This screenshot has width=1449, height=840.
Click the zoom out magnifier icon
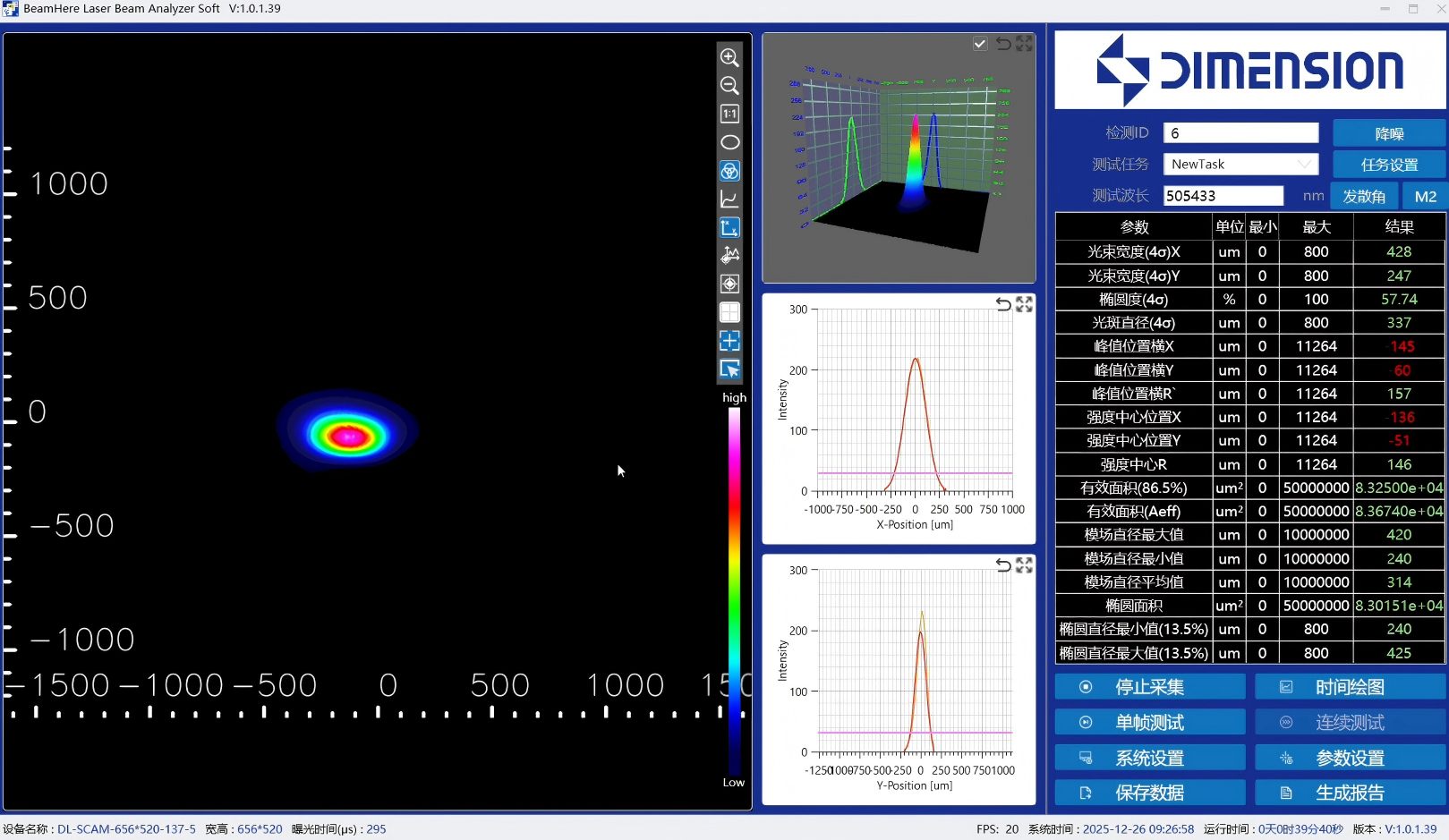(x=729, y=86)
